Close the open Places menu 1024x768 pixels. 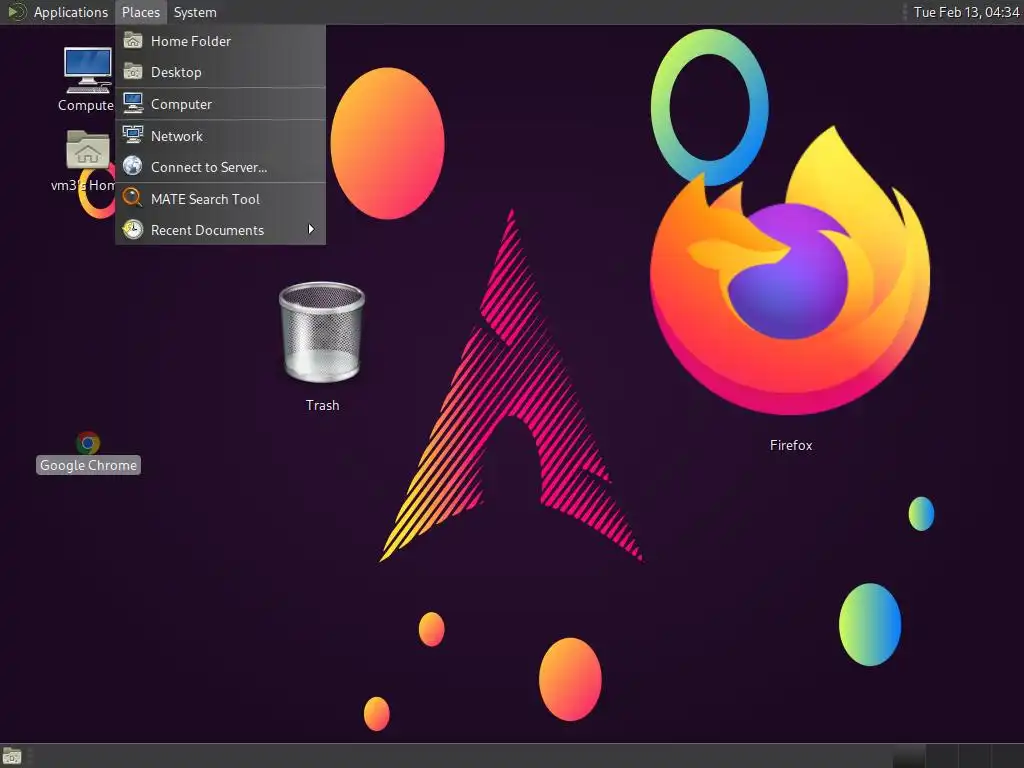140,12
